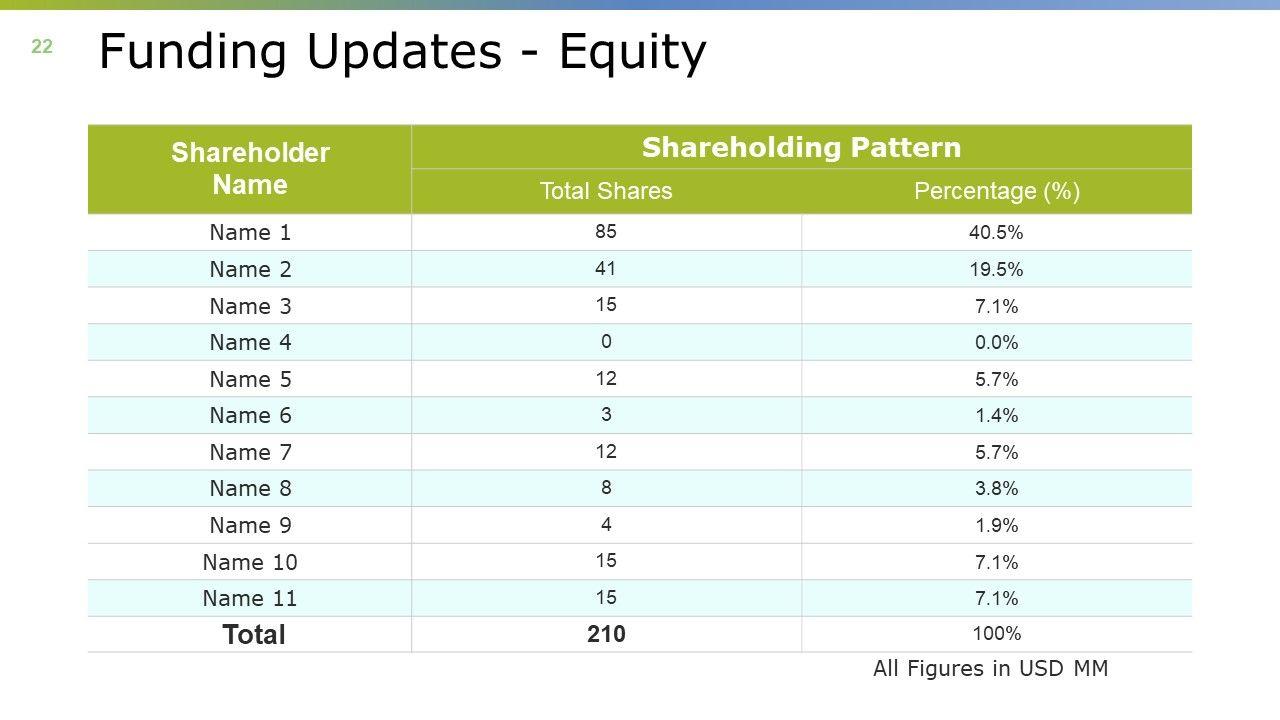Select the Shareholding Pattern header cell
This screenshot has height=720, width=1280.
(x=801, y=148)
